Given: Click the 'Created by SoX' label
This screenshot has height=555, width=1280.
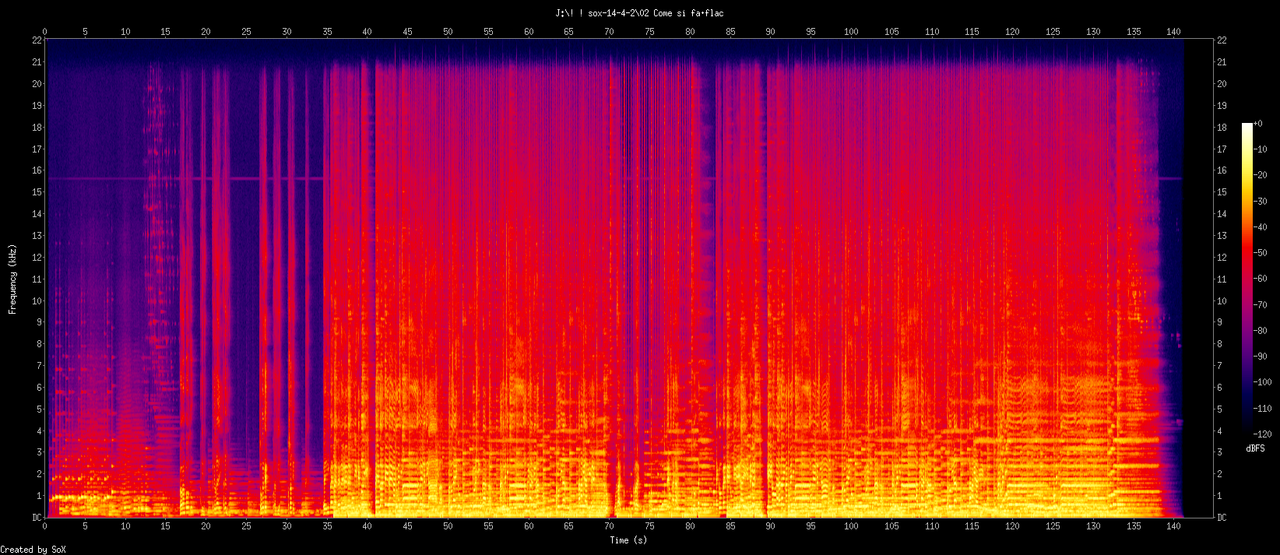Looking at the screenshot, I should pyautogui.click(x=34, y=549).
